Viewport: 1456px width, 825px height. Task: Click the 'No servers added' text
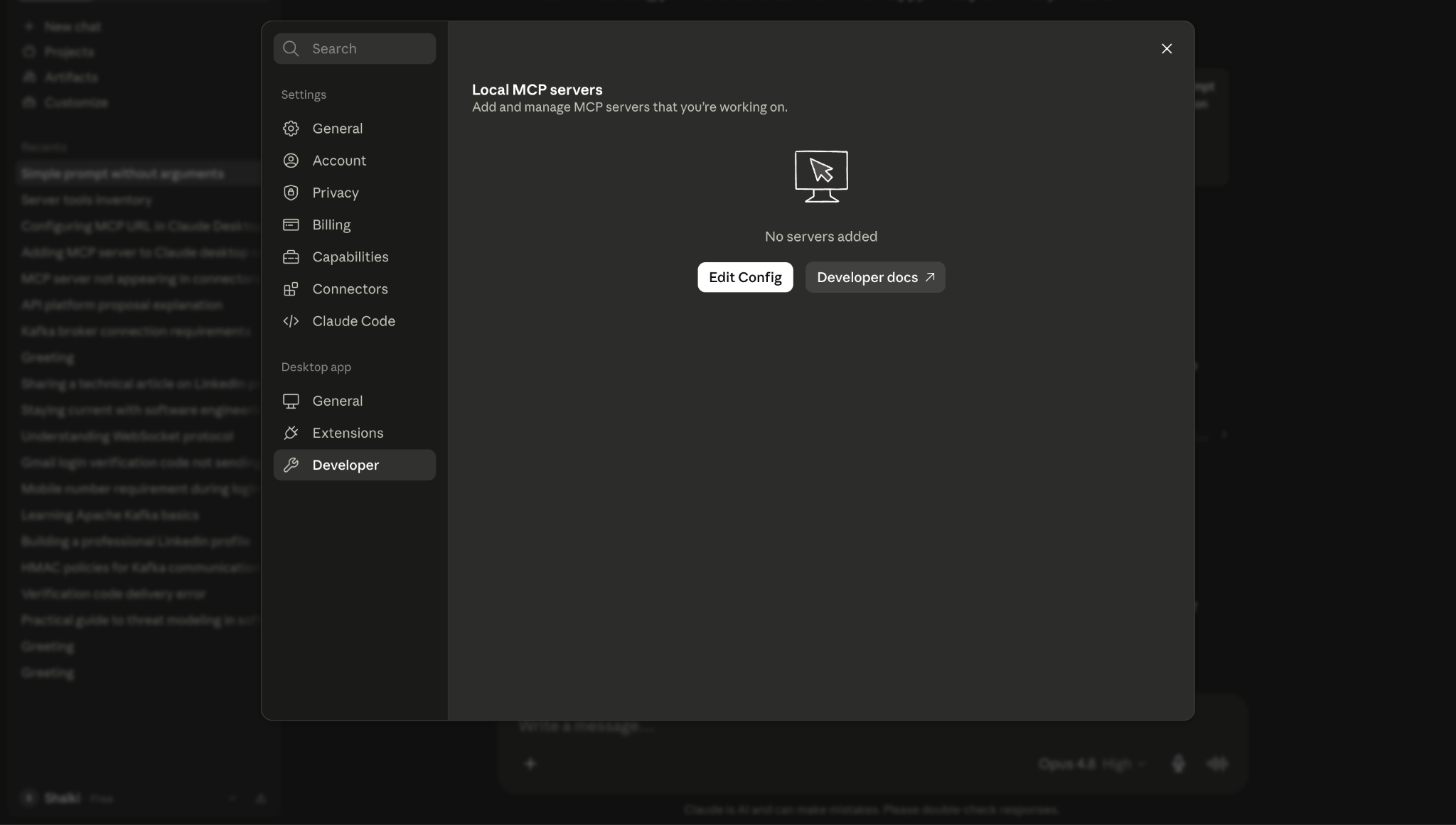tap(821, 237)
